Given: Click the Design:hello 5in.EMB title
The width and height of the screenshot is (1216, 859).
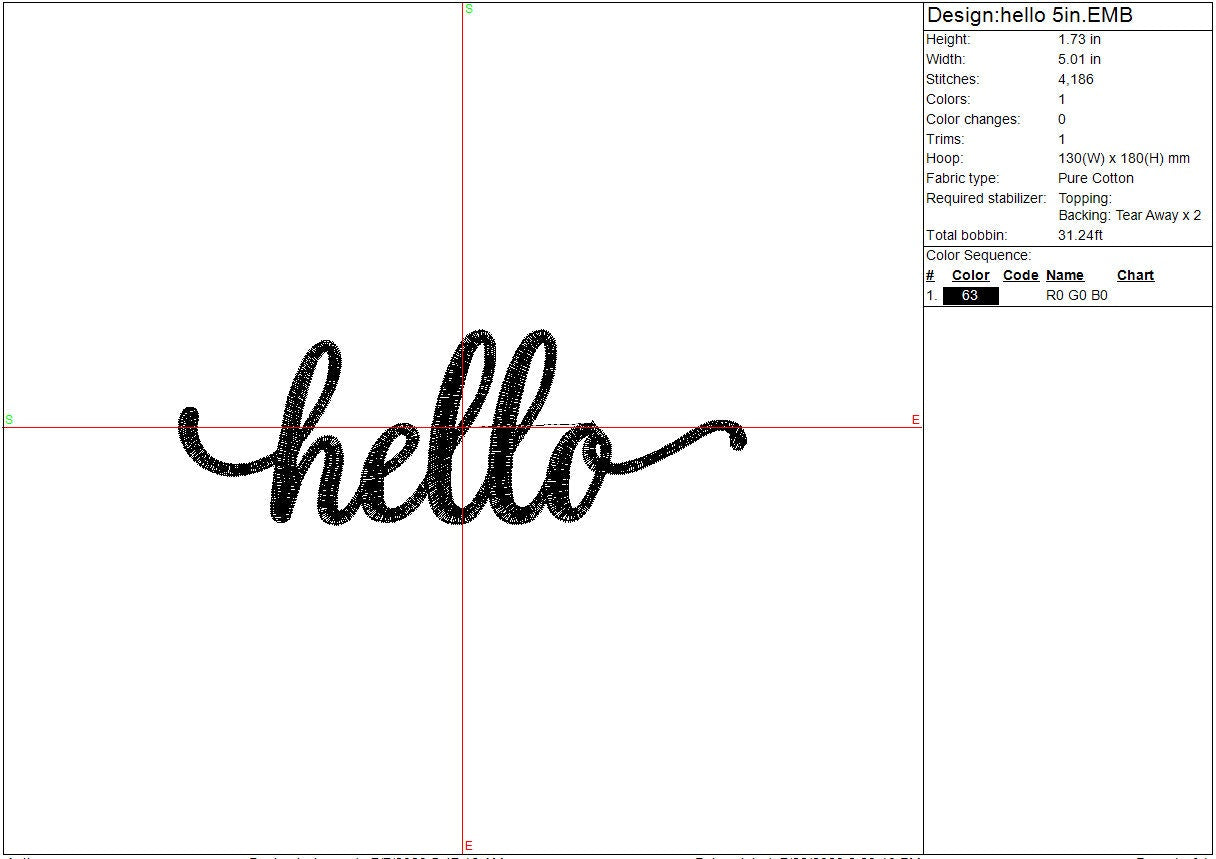Looking at the screenshot, I should (1029, 16).
